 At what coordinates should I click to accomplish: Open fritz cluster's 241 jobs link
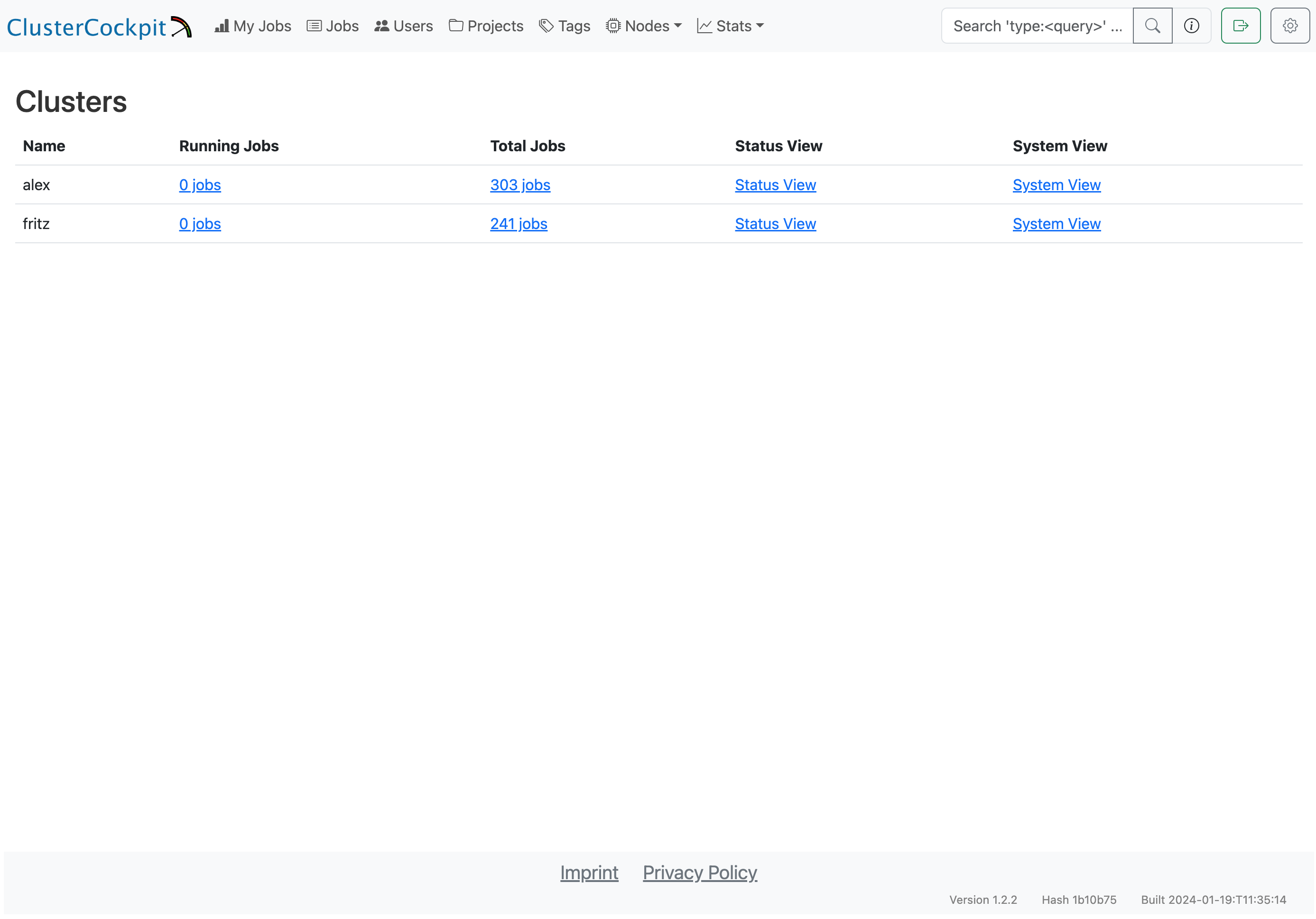point(518,224)
